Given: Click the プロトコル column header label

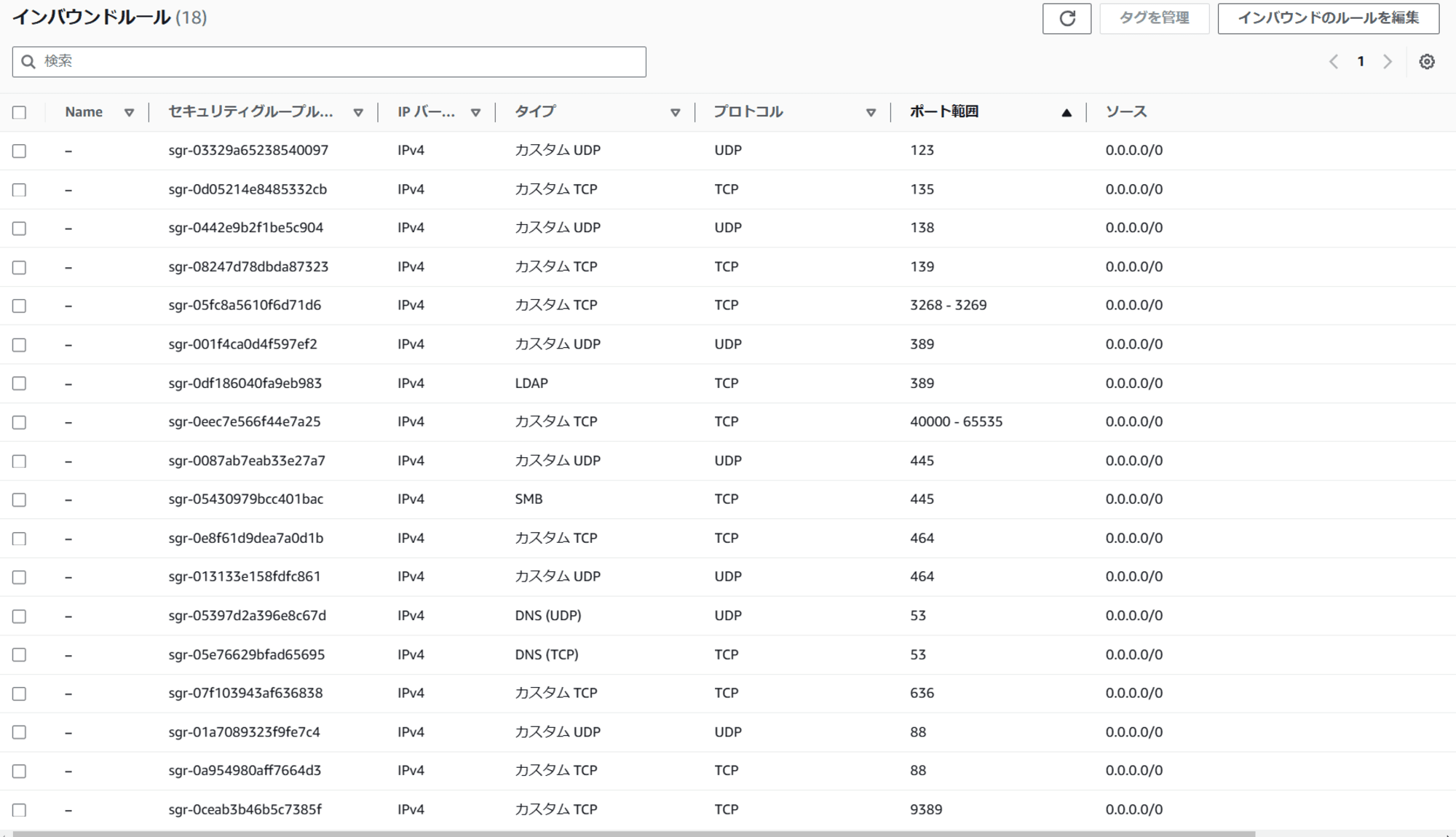Looking at the screenshot, I should click(748, 111).
